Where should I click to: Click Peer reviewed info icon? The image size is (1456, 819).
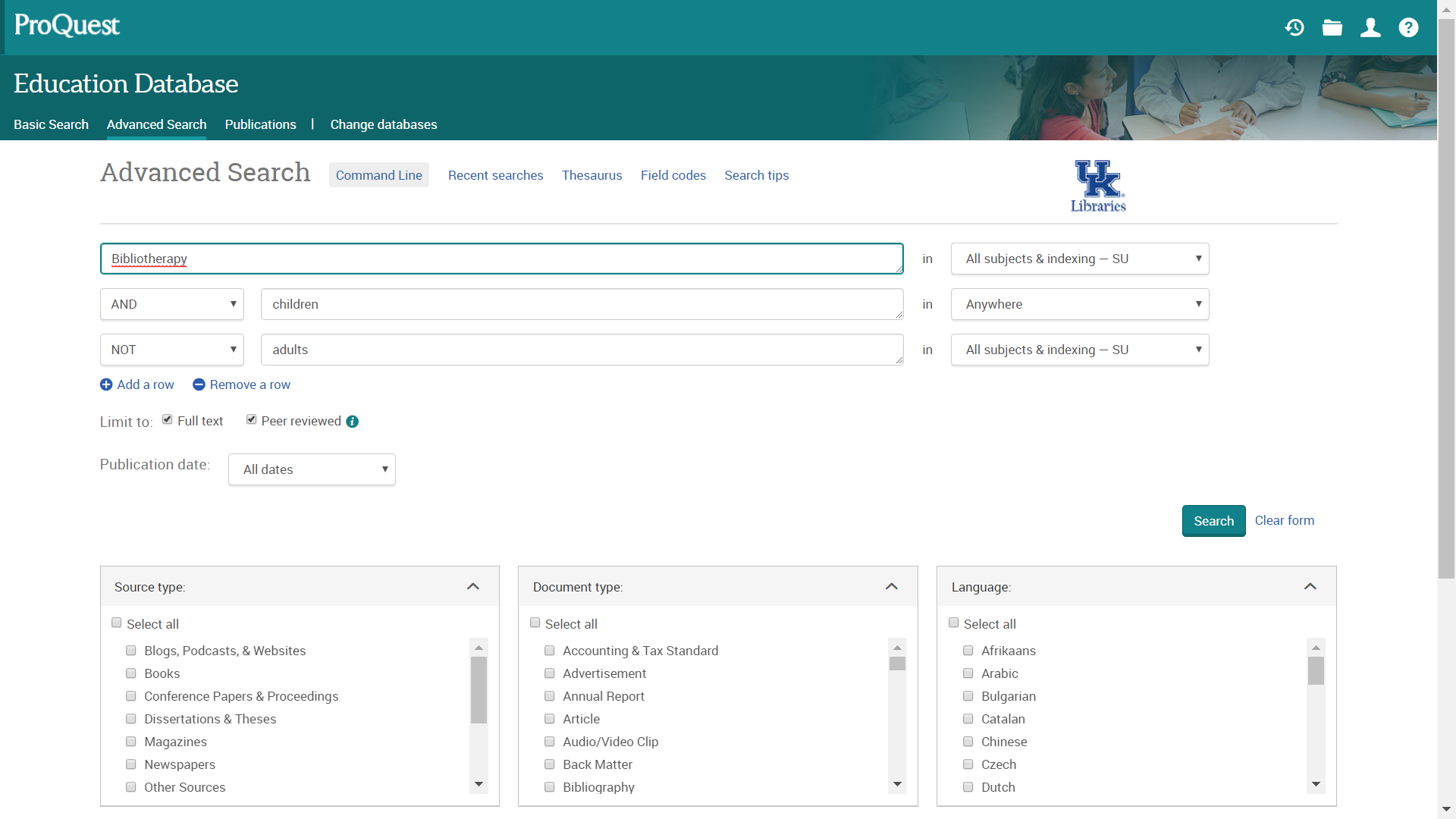pos(353,422)
